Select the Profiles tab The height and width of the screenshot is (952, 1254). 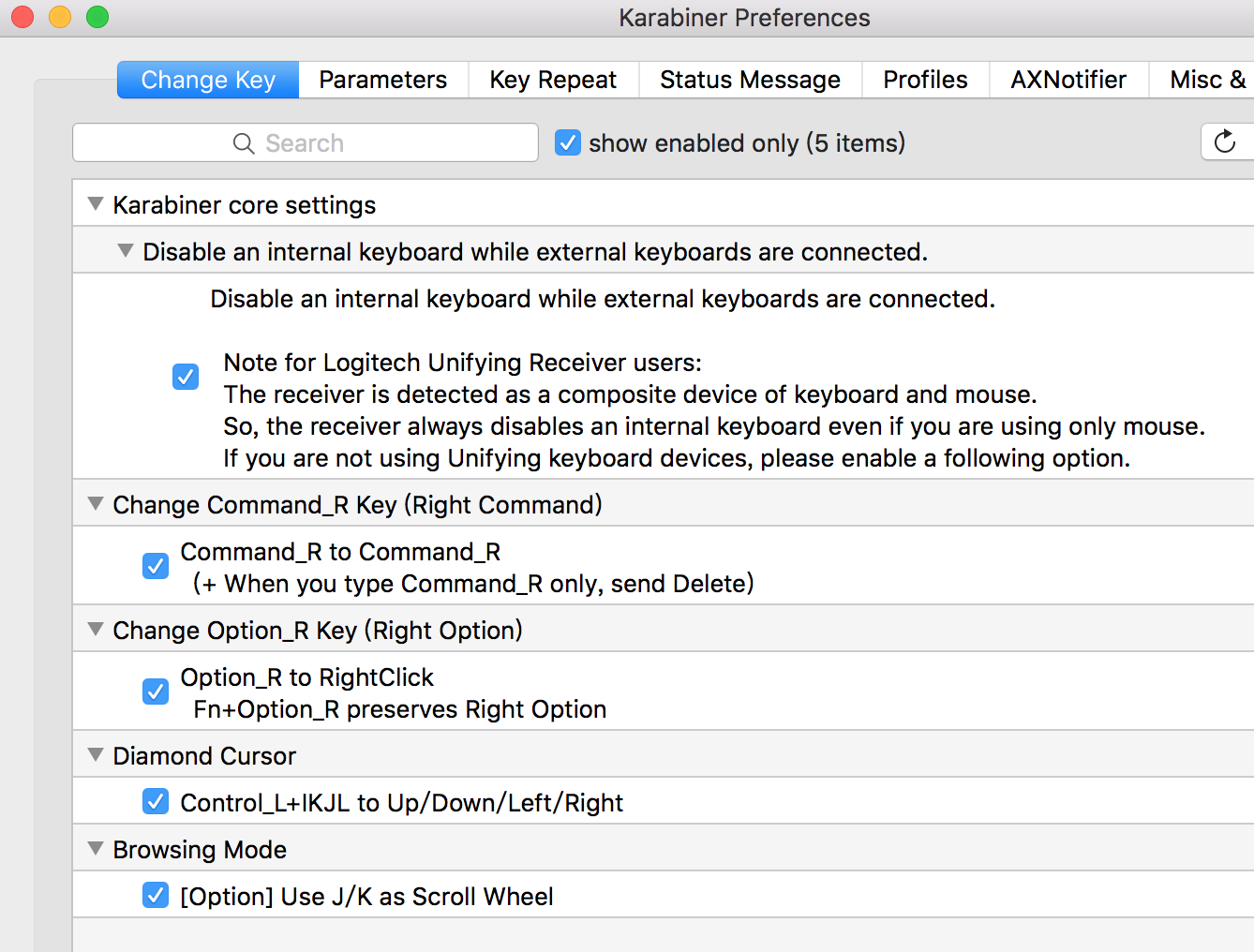[x=925, y=80]
